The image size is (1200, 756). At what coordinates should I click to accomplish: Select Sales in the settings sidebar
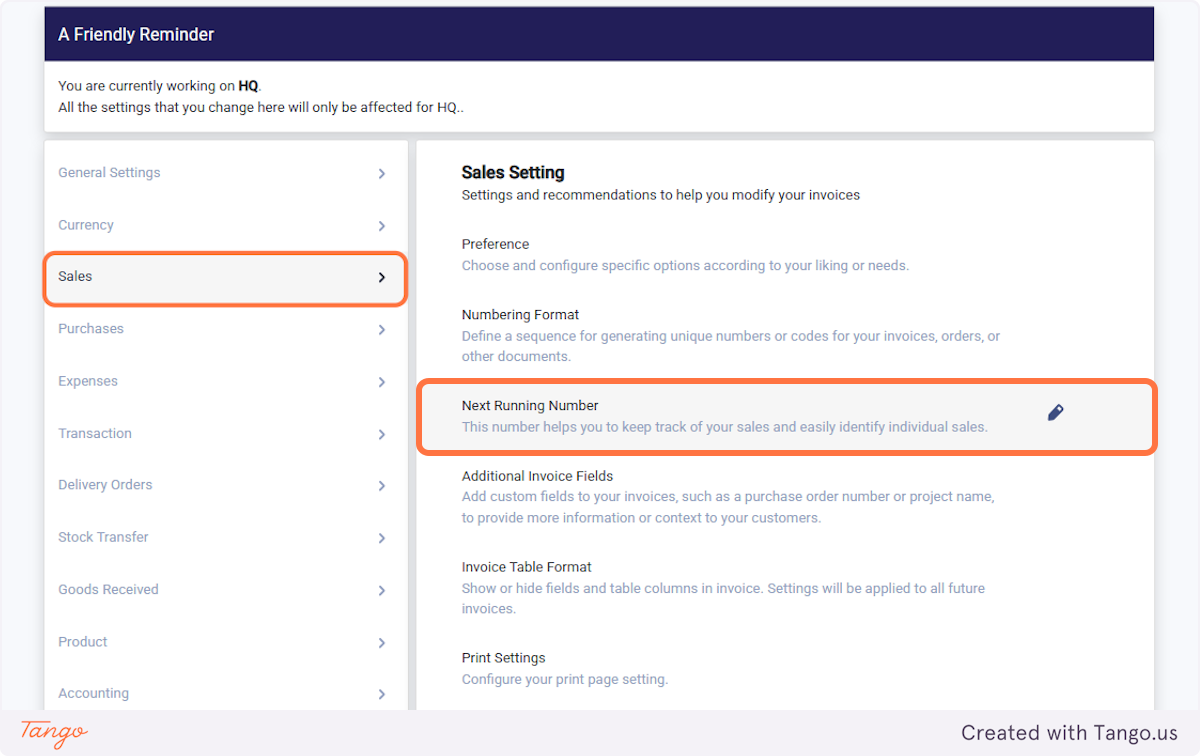coord(226,277)
